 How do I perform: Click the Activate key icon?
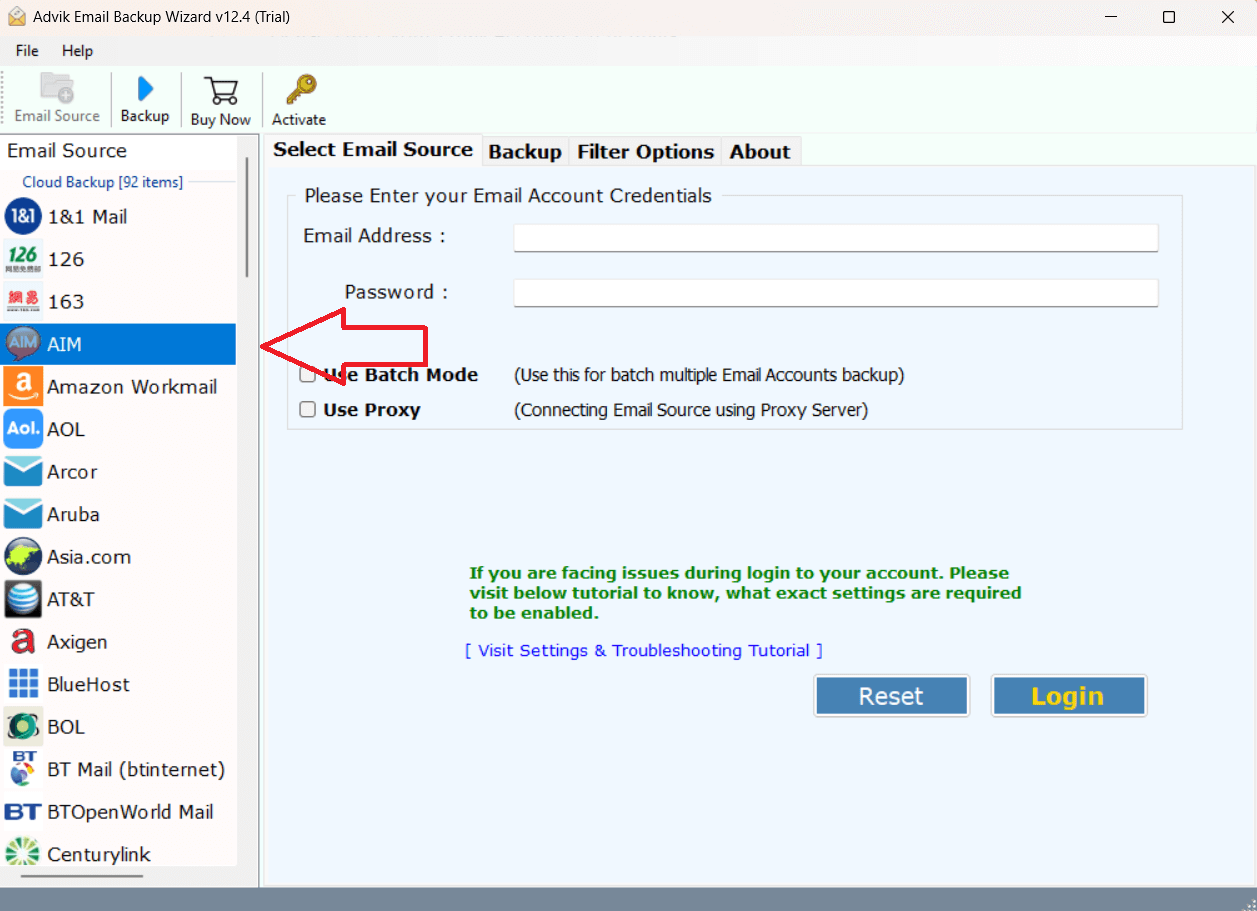point(297,98)
